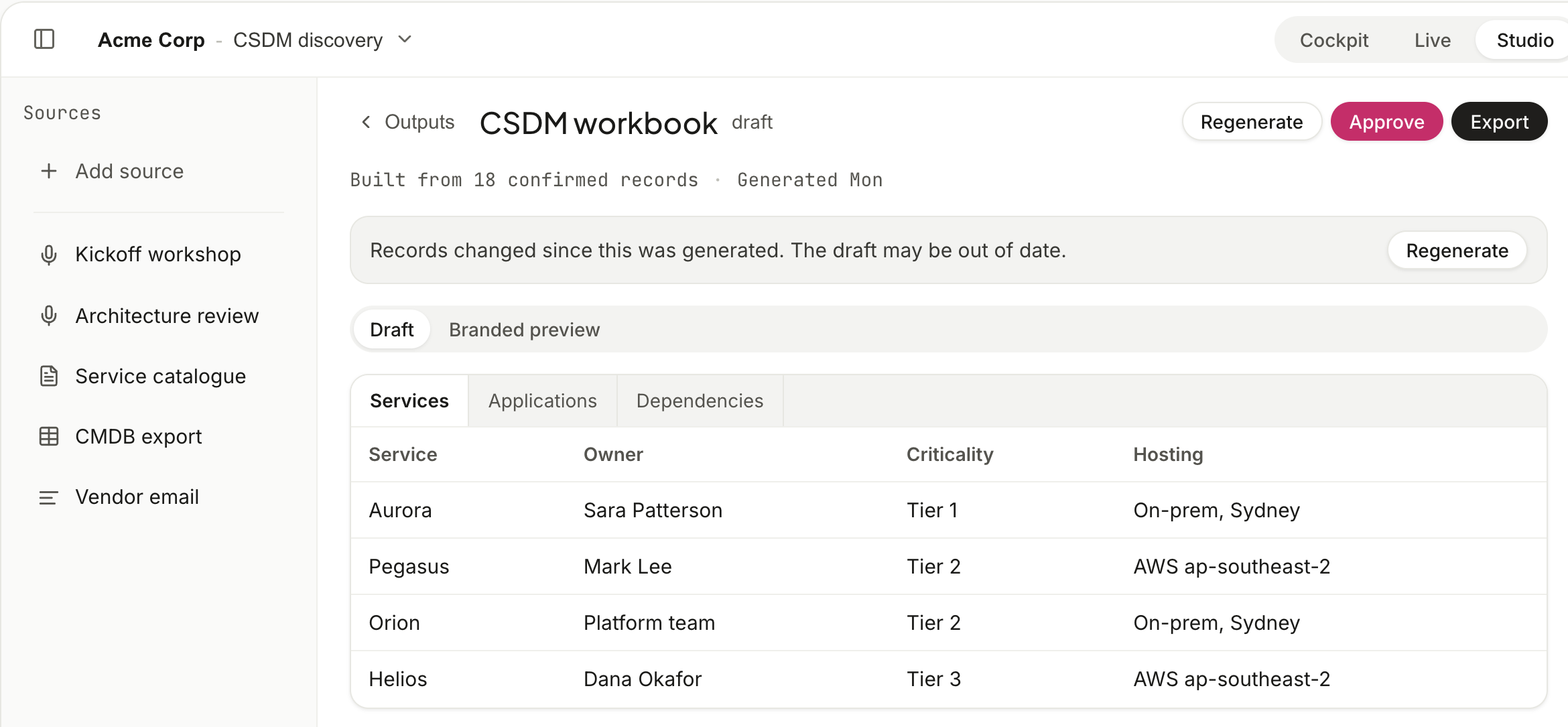Viewport: 1568px width, 727px height.
Task: Select the Pegasus service cell
Action: (x=409, y=567)
